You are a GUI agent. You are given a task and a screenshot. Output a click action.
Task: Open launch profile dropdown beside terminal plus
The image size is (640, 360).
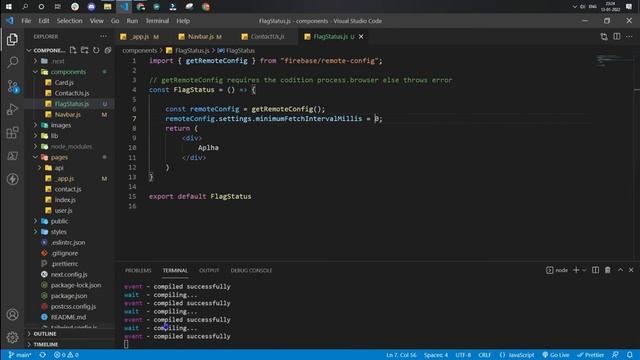584,270
